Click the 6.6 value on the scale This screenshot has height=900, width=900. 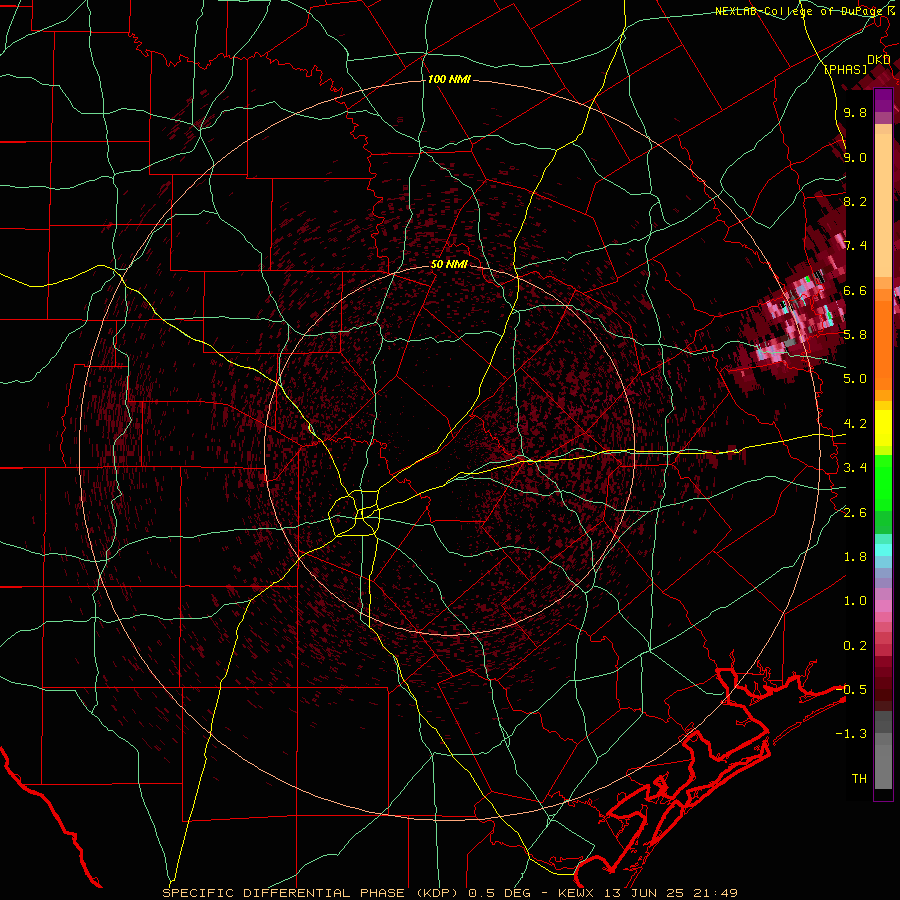(855, 290)
